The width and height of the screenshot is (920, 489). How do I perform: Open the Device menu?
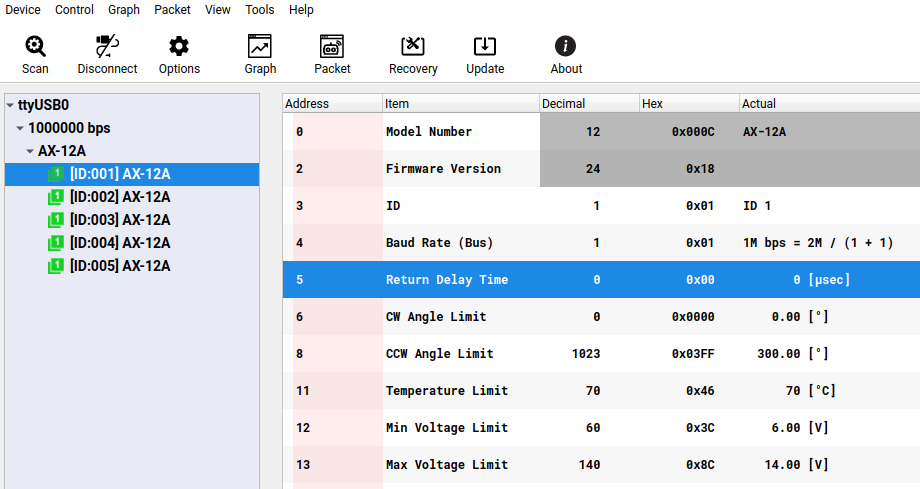pos(23,10)
